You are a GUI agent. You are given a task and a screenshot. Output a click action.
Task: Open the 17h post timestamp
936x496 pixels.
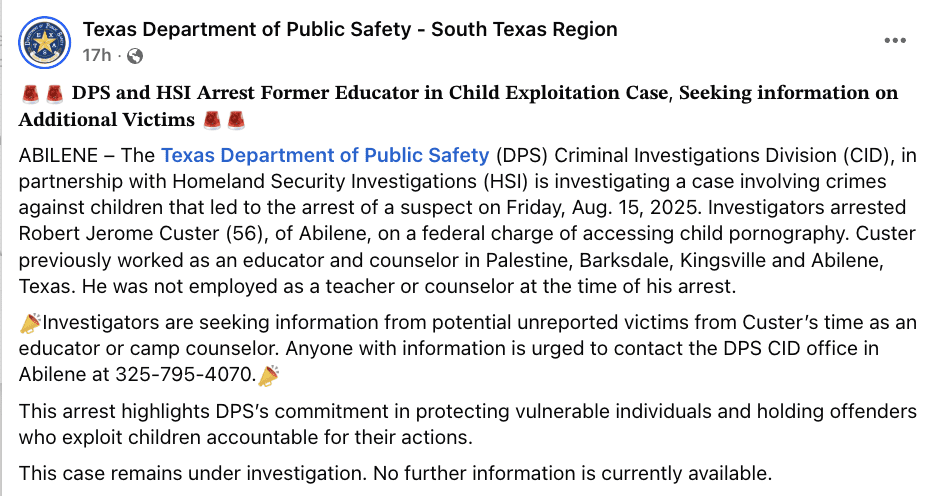point(97,56)
